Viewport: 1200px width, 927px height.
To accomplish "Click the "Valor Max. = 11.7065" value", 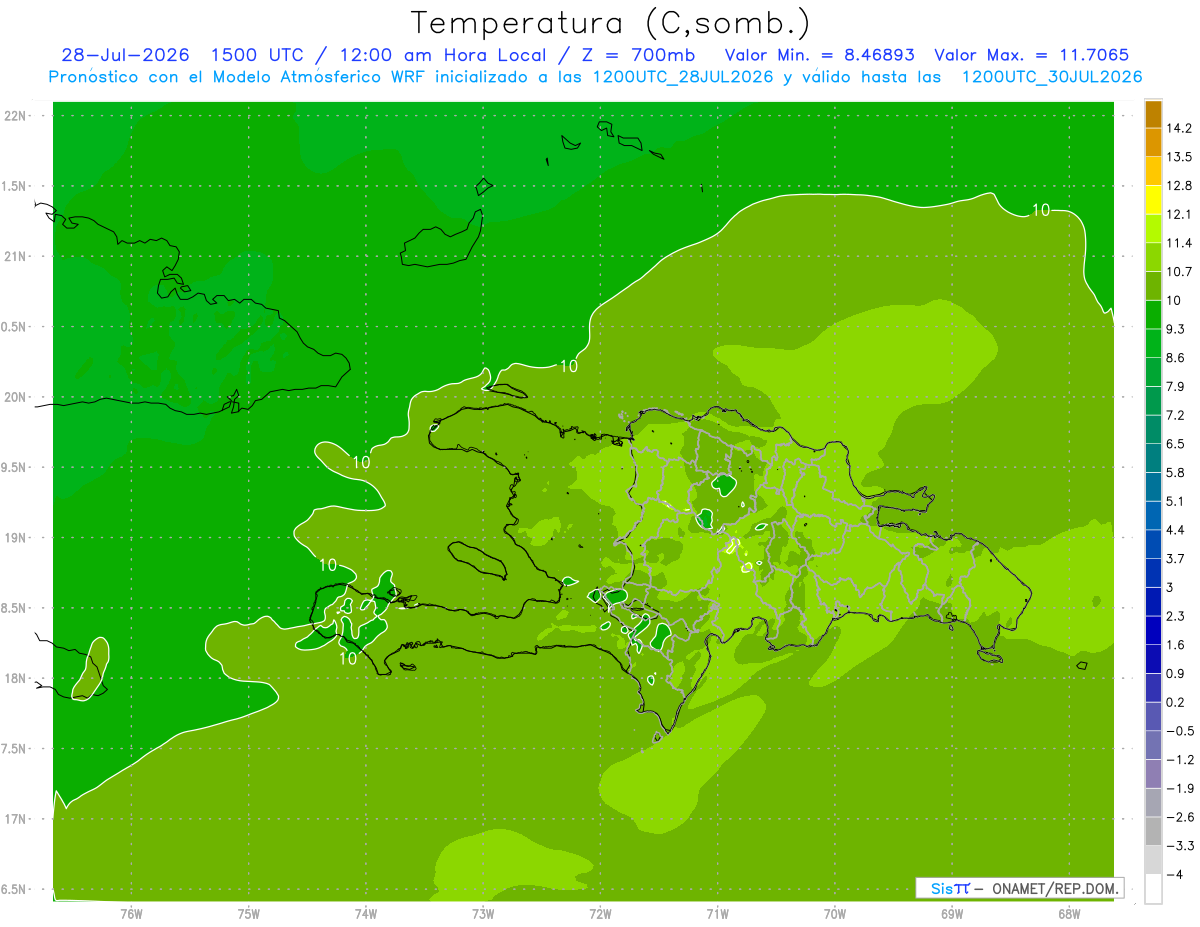I will click(x=1032, y=55).
